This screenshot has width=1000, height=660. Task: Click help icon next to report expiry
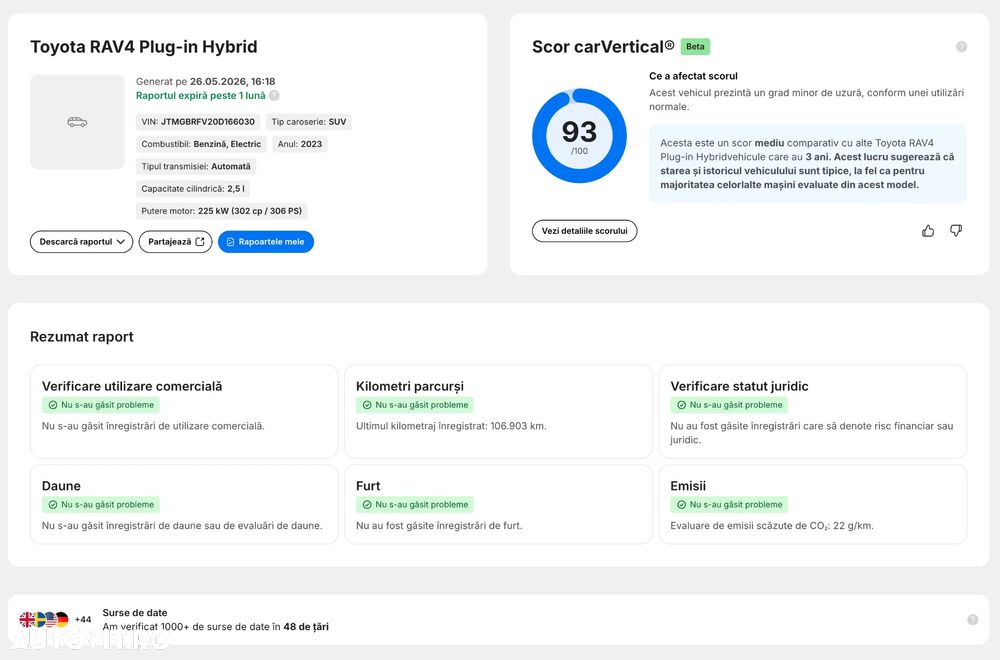pyautogui.click(x=274, y=96)
